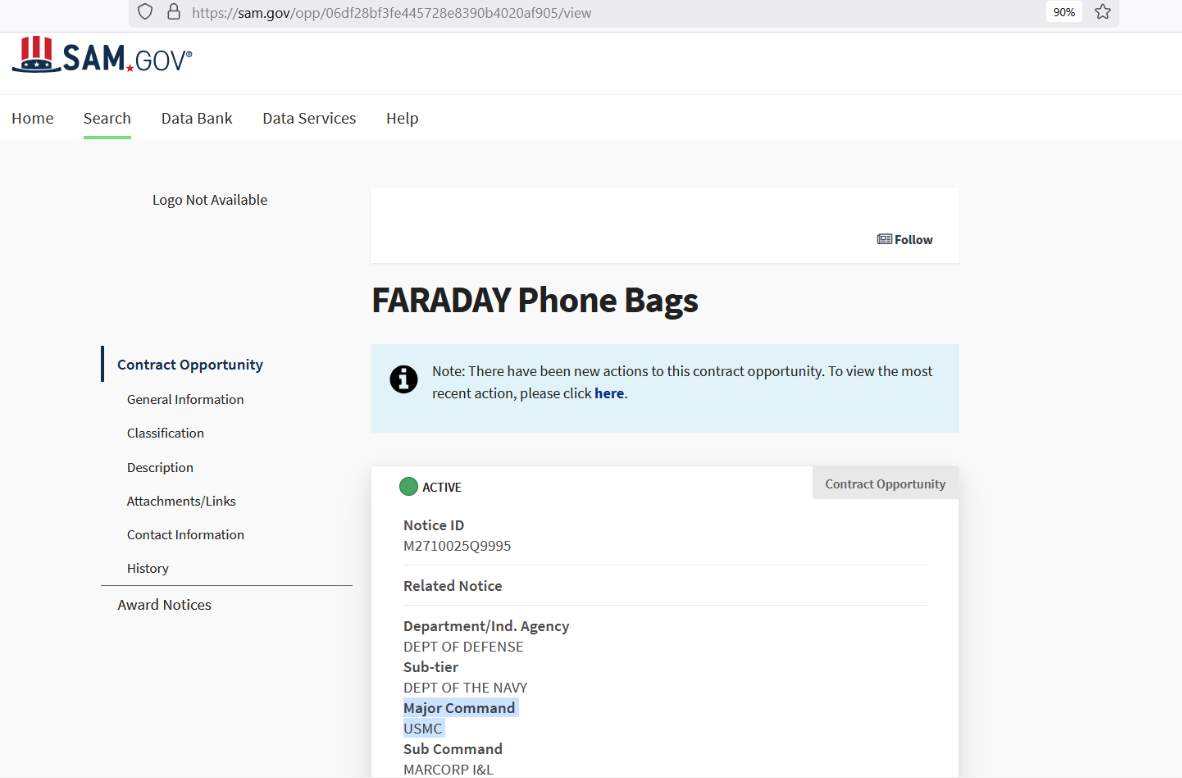Jump to Description section
The width and height of the screenshot is (1182, 778).
click(161, 467)
